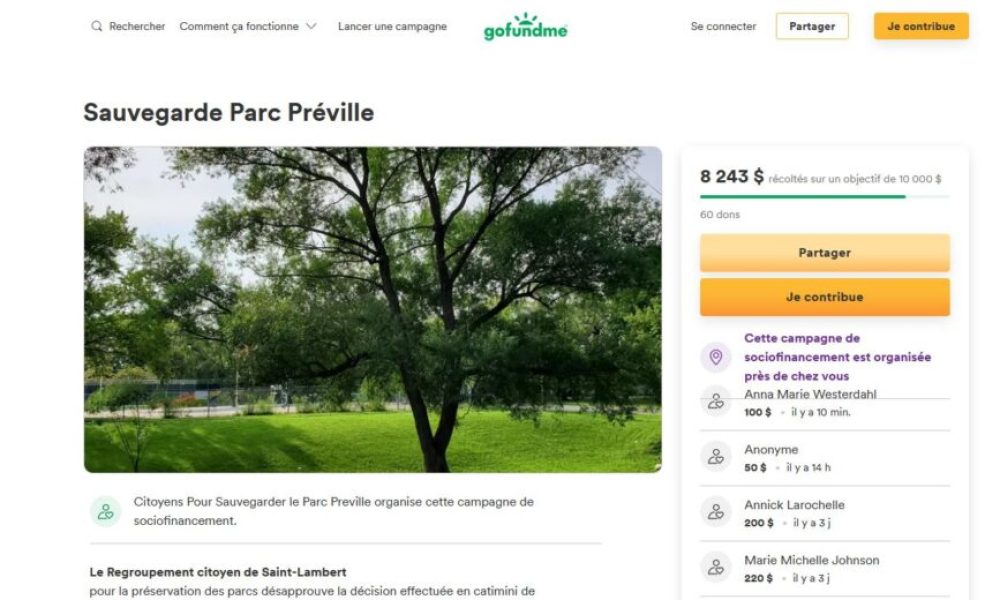Viewport: 1000px width, 600px height.
Task: Expand the Comment ça fonctionne chevron
Action: click(x=311, y=26)
